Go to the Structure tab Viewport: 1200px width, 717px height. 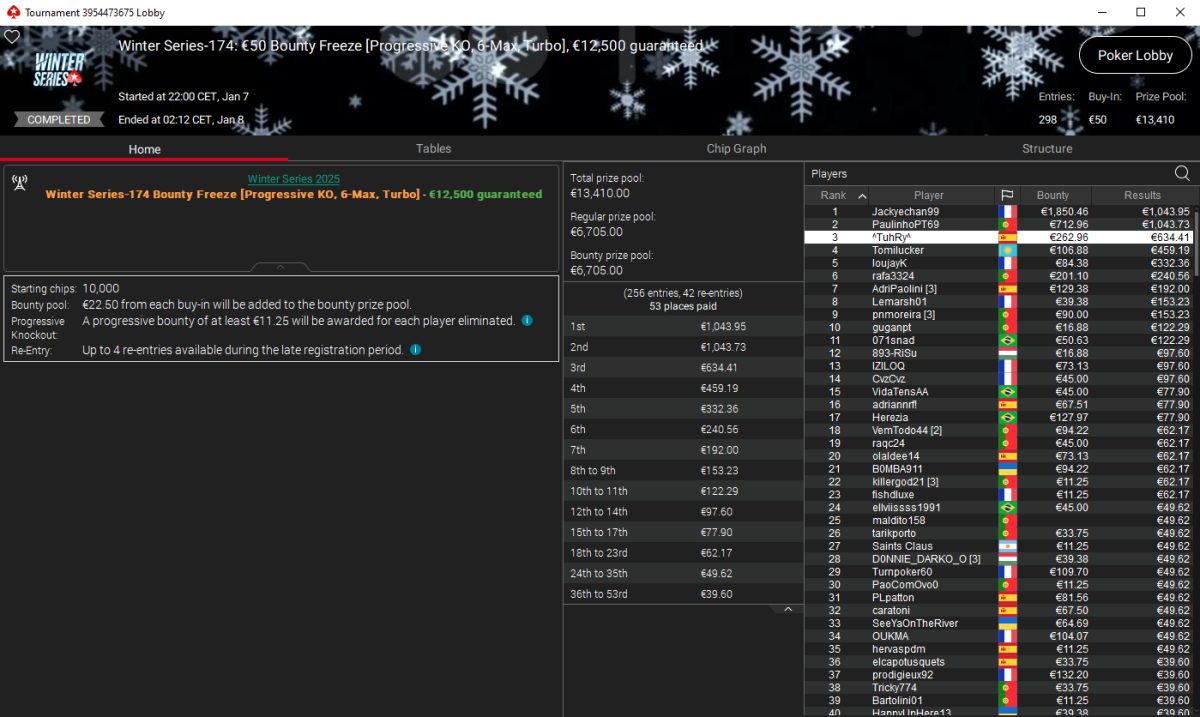[x=1047, y=149]
